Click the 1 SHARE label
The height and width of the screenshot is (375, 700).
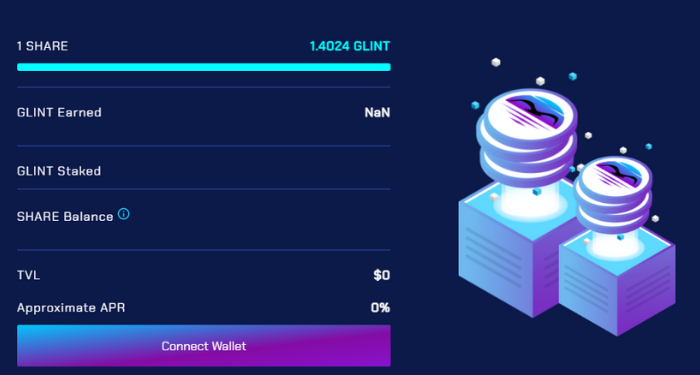pos(42,46)
